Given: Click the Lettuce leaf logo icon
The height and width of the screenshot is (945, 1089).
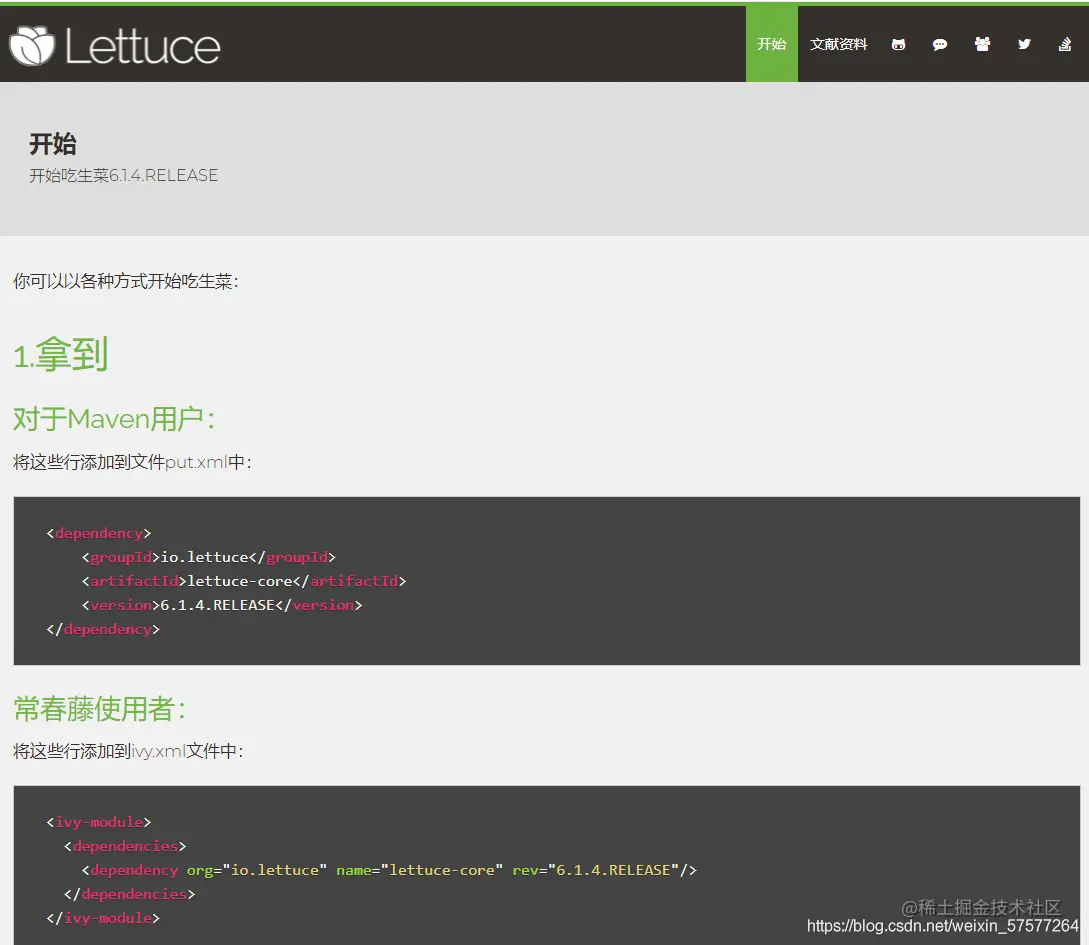Looking at the screenshot, I should [x=32, y=46].
